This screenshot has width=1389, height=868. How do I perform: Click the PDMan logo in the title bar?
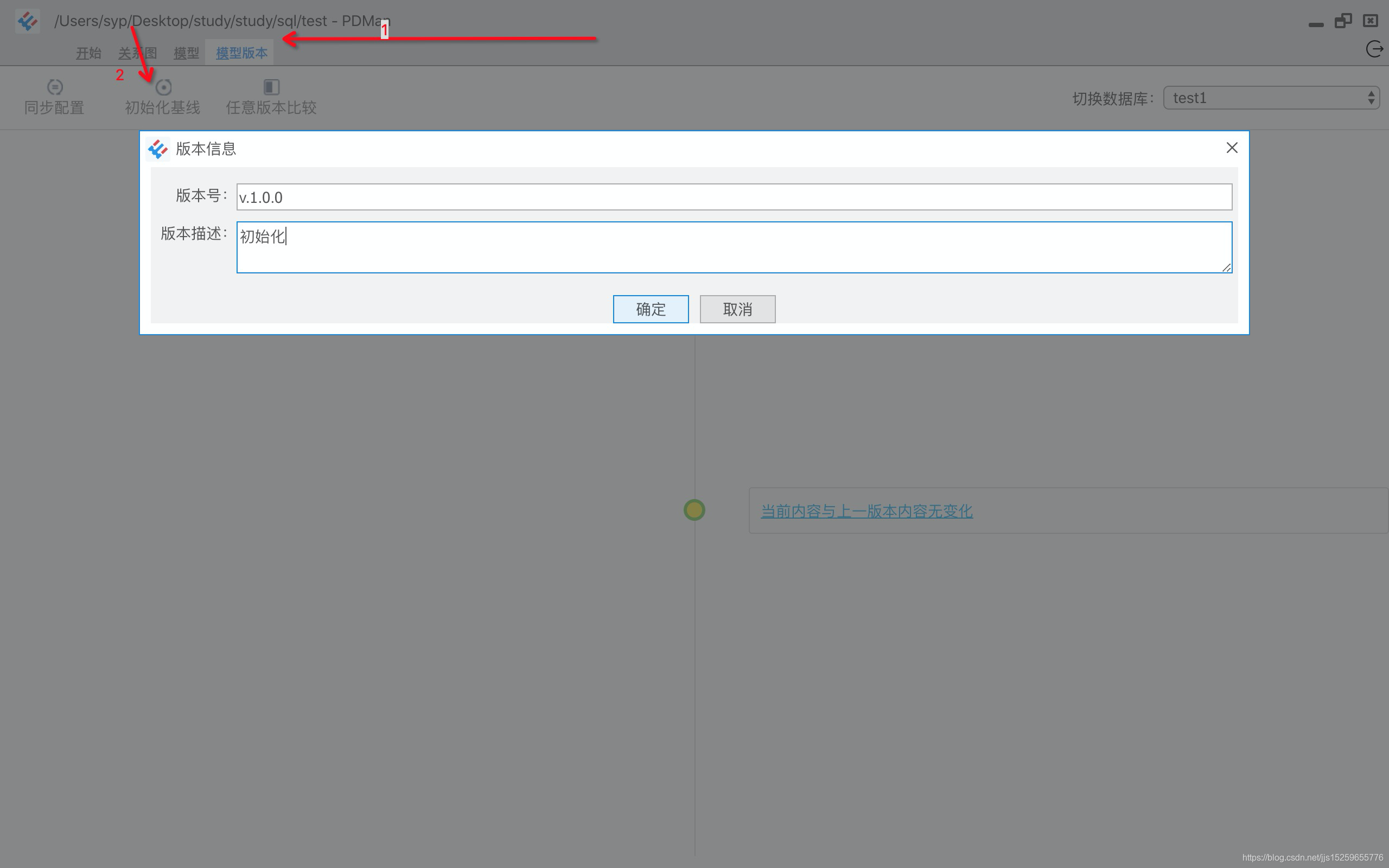coord(27,21)
